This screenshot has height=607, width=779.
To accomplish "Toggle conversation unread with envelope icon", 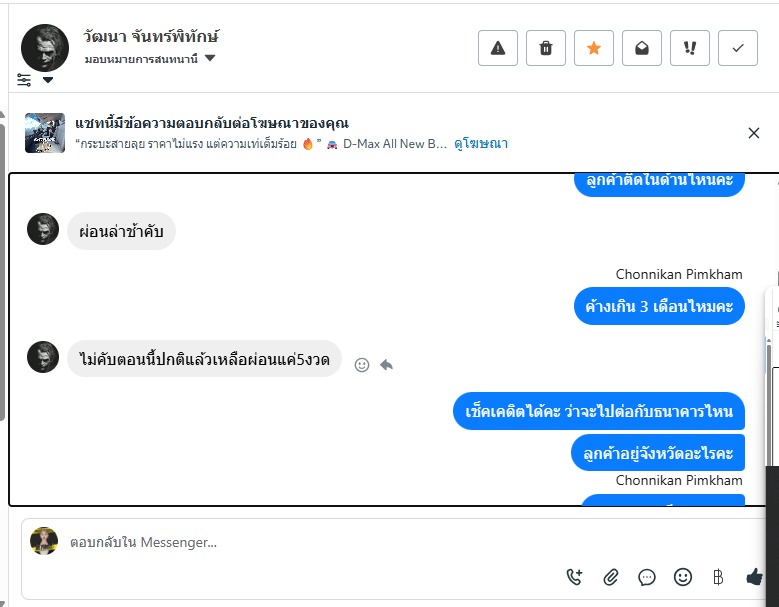I will point(642,48).
